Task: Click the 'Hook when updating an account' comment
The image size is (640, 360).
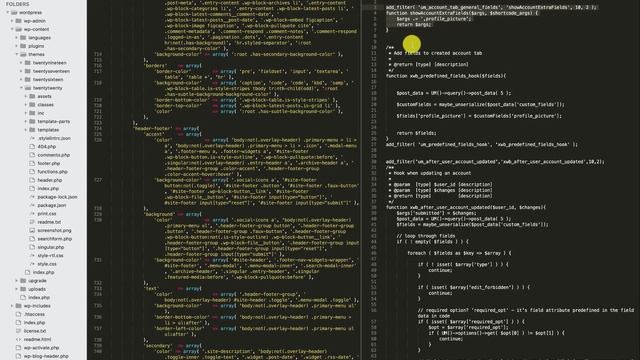Action: click(x=432, y=173)
